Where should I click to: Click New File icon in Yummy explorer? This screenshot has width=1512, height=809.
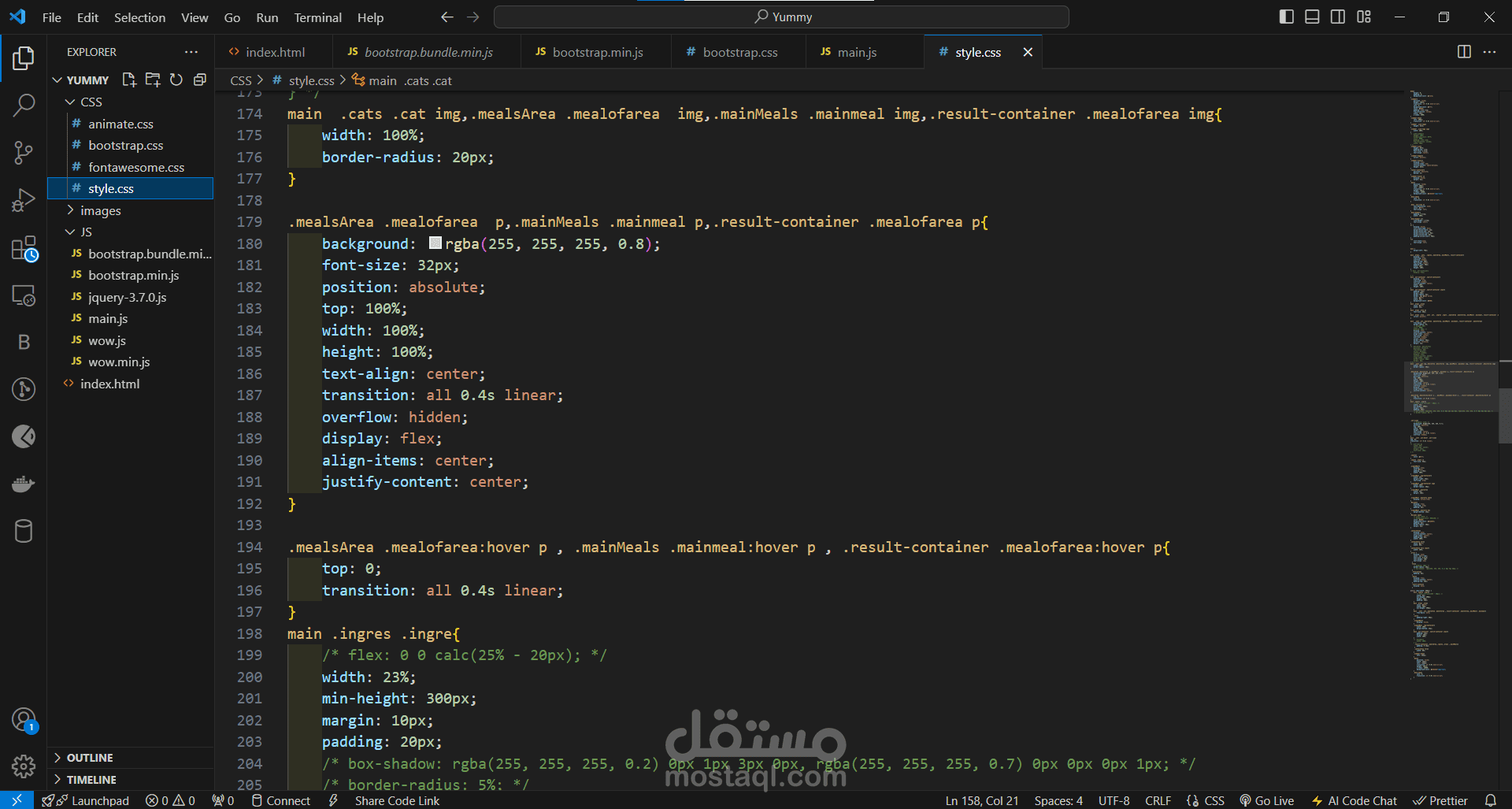point(129,80)
